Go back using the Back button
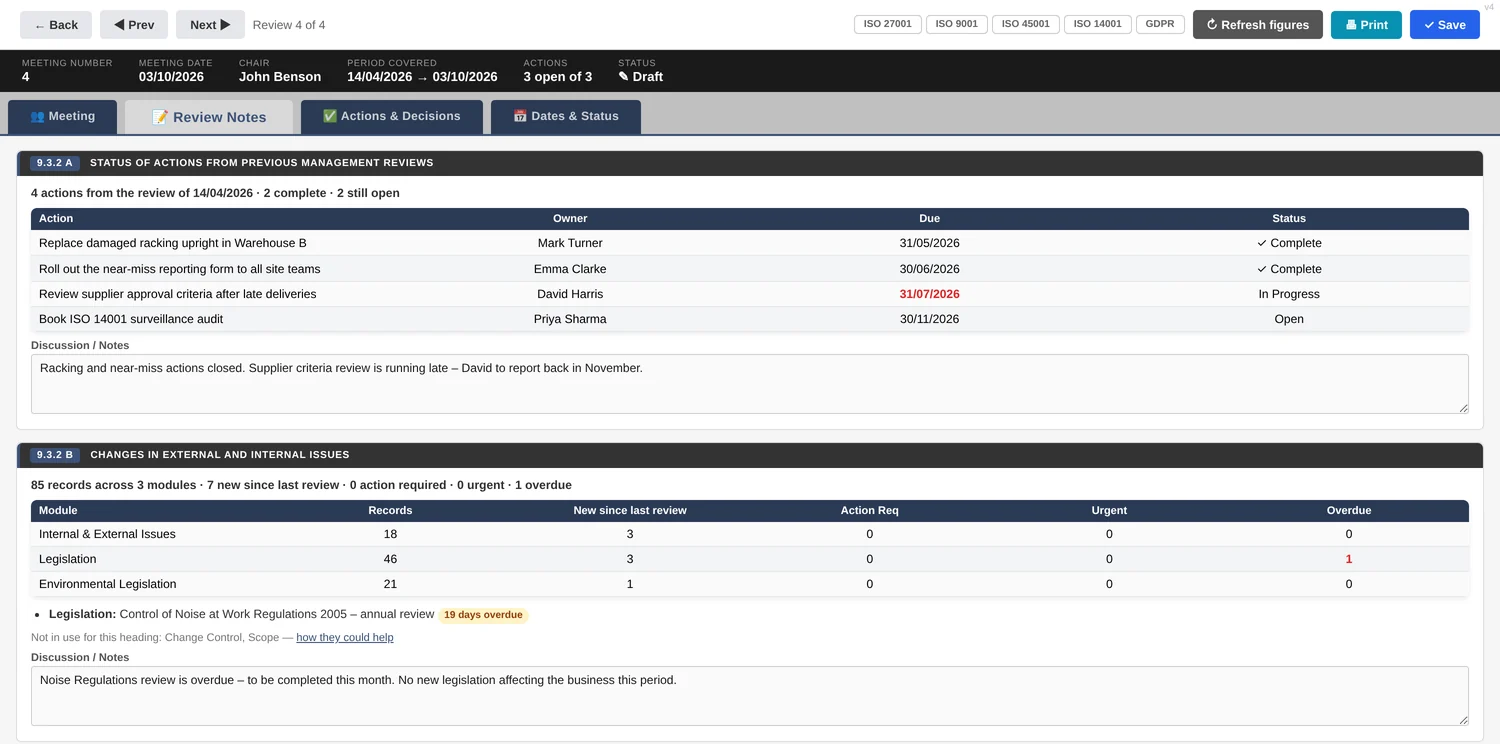The width and height of the screenshot is (1500, 744). click(56, 25)
